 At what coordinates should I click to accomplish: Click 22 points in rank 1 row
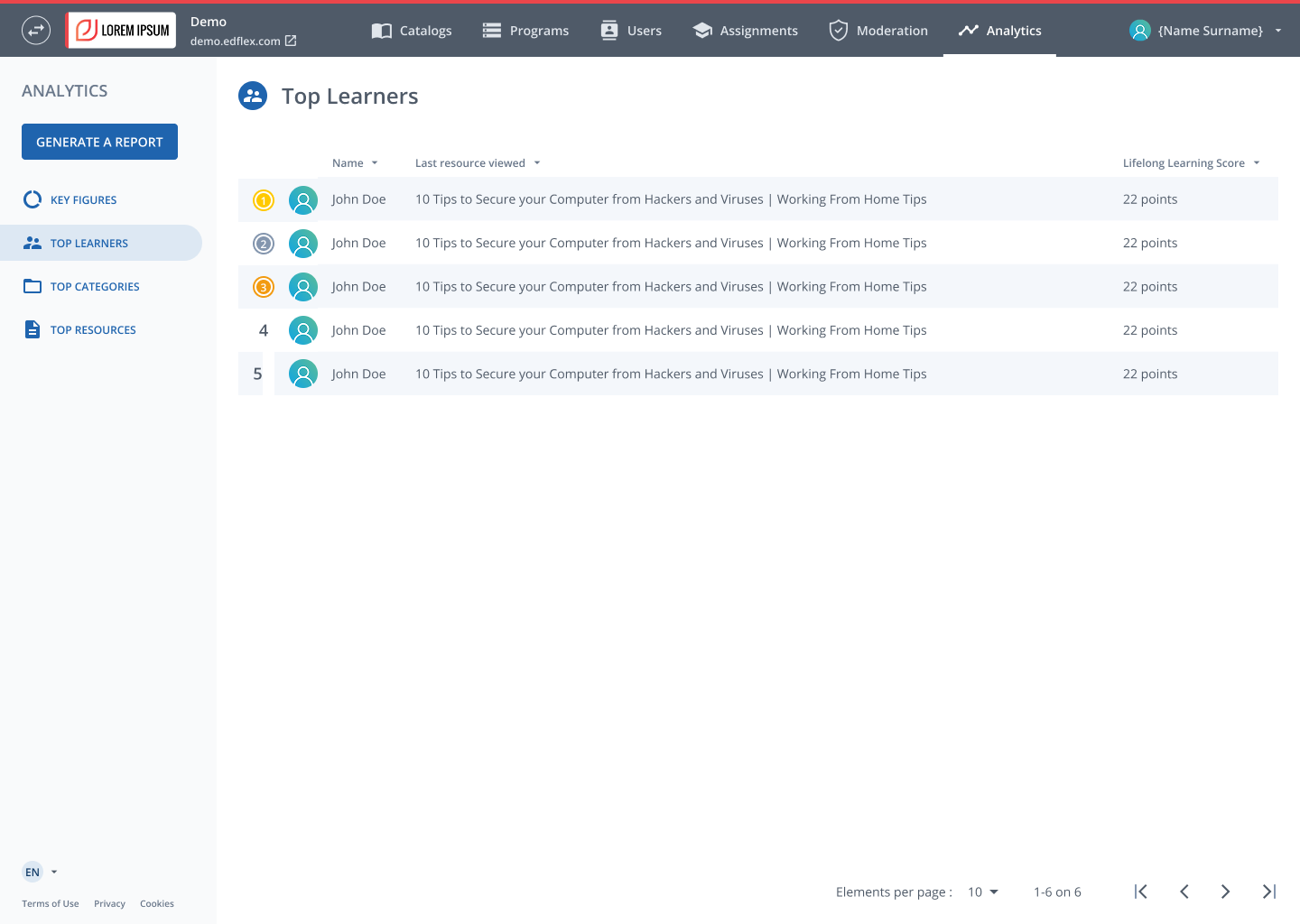tap(1150, 199)
